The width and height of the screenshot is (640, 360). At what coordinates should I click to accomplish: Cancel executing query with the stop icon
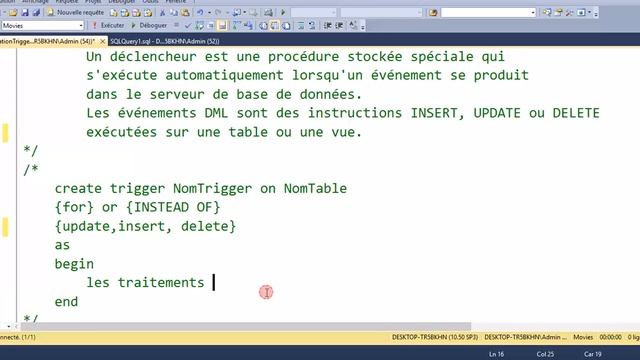[176, 25]
